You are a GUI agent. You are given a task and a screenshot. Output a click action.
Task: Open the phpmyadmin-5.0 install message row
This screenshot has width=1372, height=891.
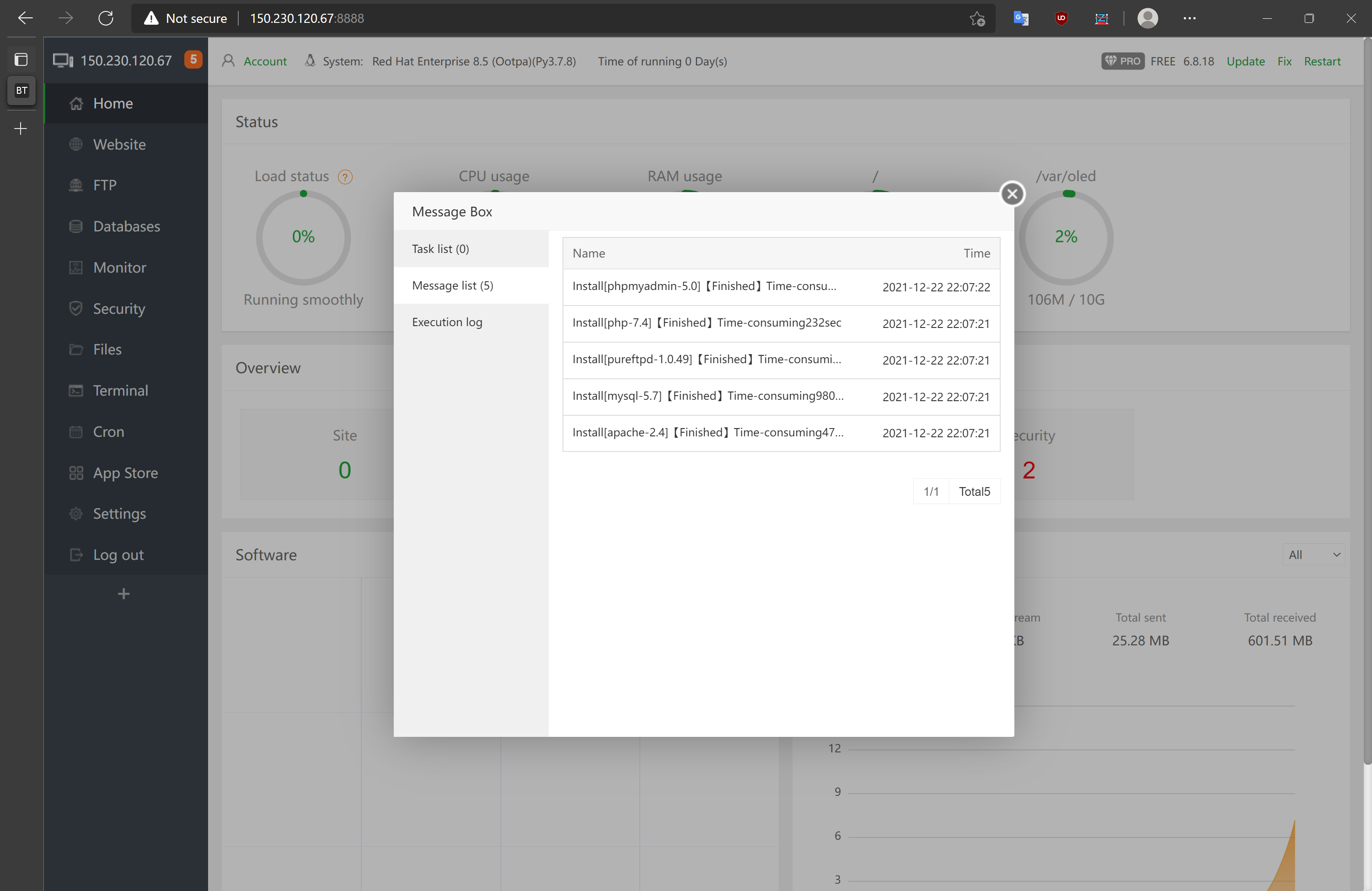coord(704,287)
